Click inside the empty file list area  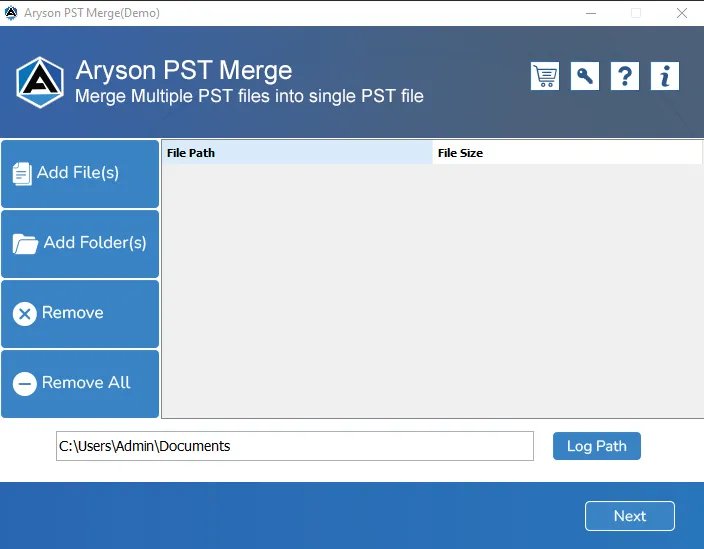pyautogui.click(x=431, y=290)
